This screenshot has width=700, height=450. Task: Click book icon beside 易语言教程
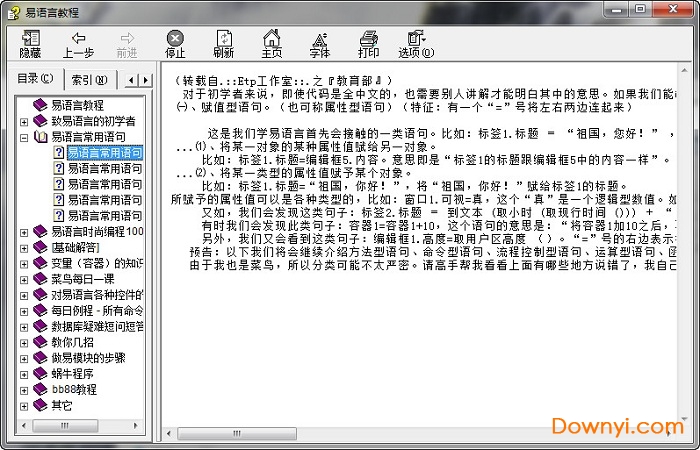[40, 105]
